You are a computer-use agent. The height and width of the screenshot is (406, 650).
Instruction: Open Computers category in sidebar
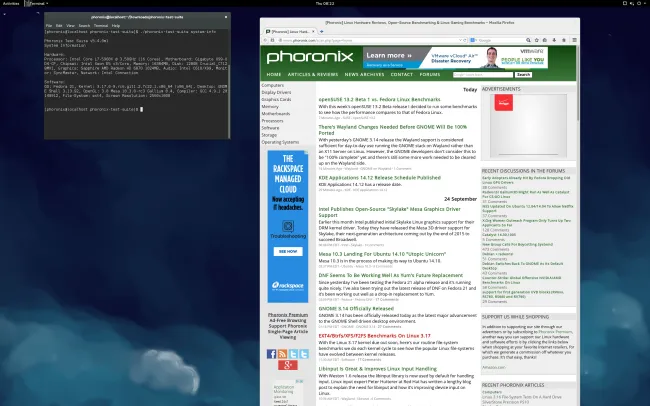click(272, 85)
